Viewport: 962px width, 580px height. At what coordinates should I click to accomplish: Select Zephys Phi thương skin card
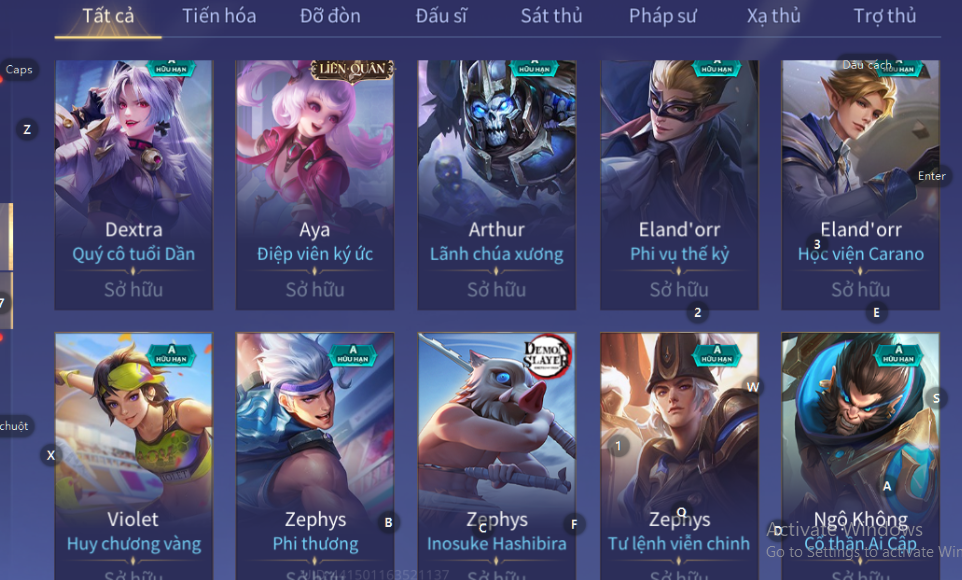(315, 456)
